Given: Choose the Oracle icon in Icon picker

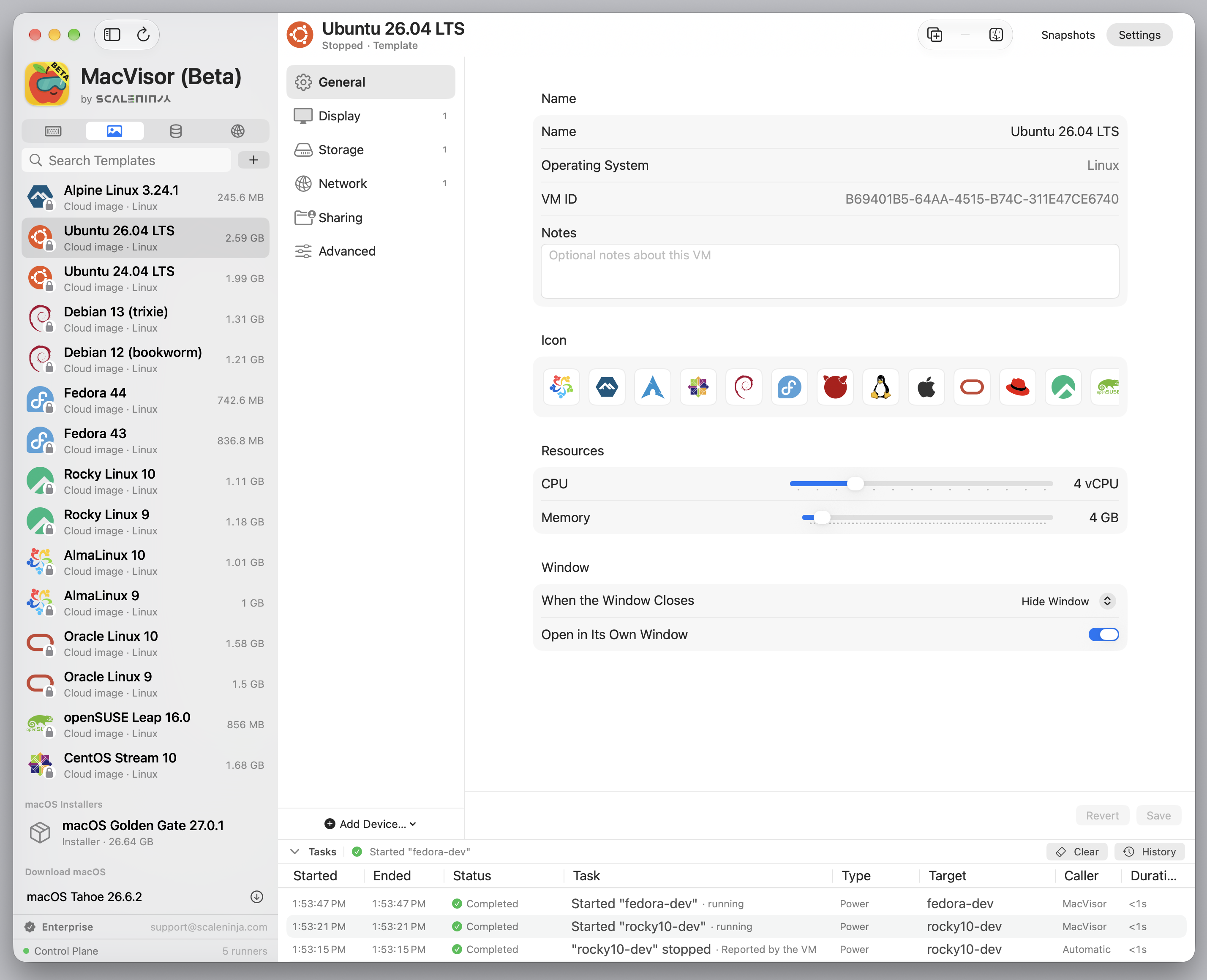Looking at the screenshot, I should tap(973, 387).
